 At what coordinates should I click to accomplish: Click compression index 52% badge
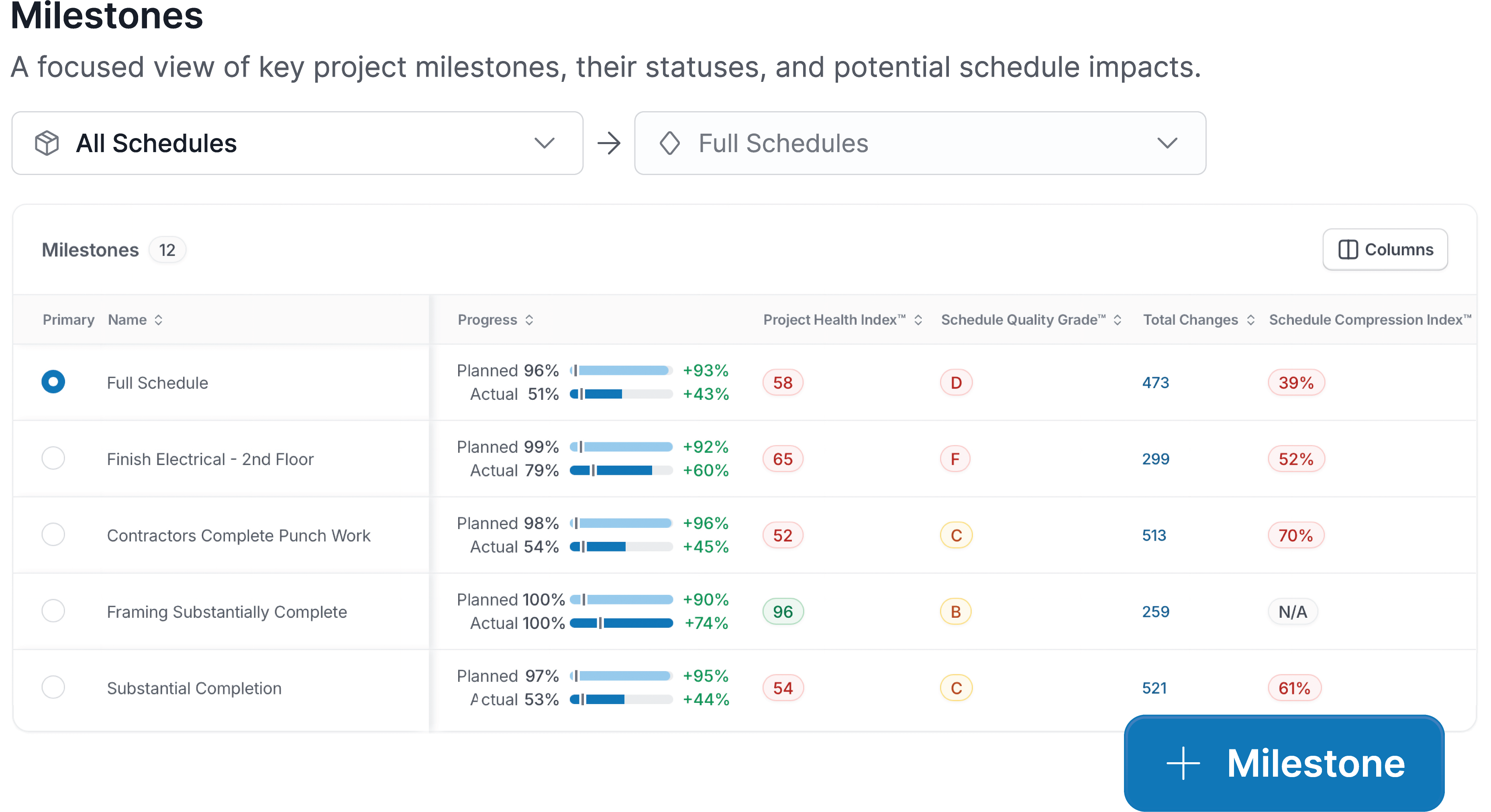pos(1296,459)
